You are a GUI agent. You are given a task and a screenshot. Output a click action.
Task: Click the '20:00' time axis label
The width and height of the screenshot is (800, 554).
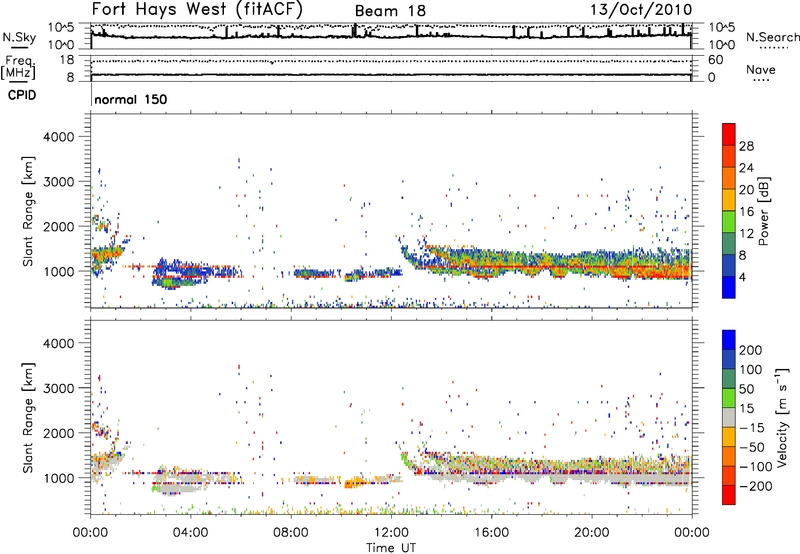592,533
